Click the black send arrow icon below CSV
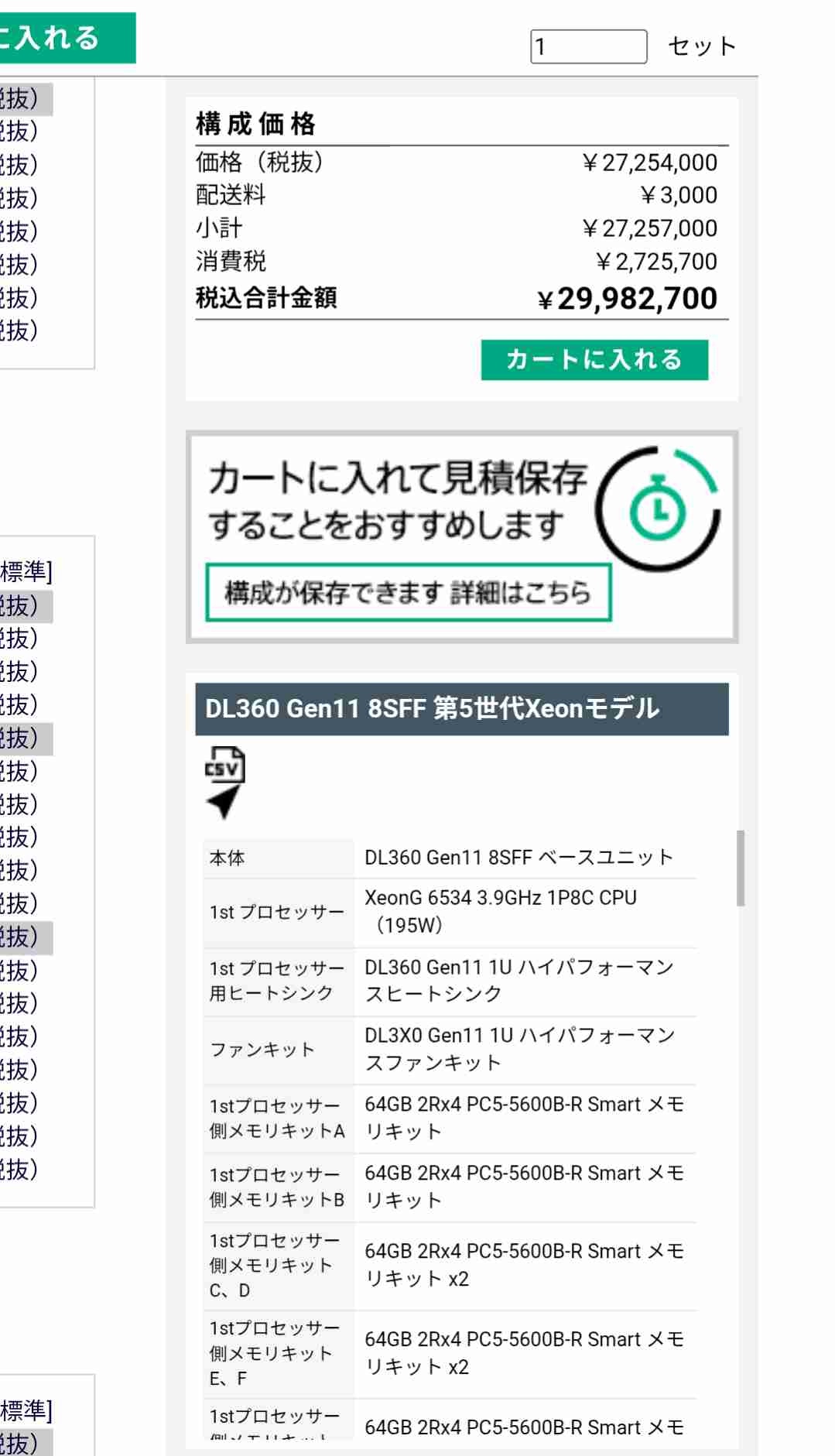Viewport: 835px width, 1456px height. click(x=224, y=802)
